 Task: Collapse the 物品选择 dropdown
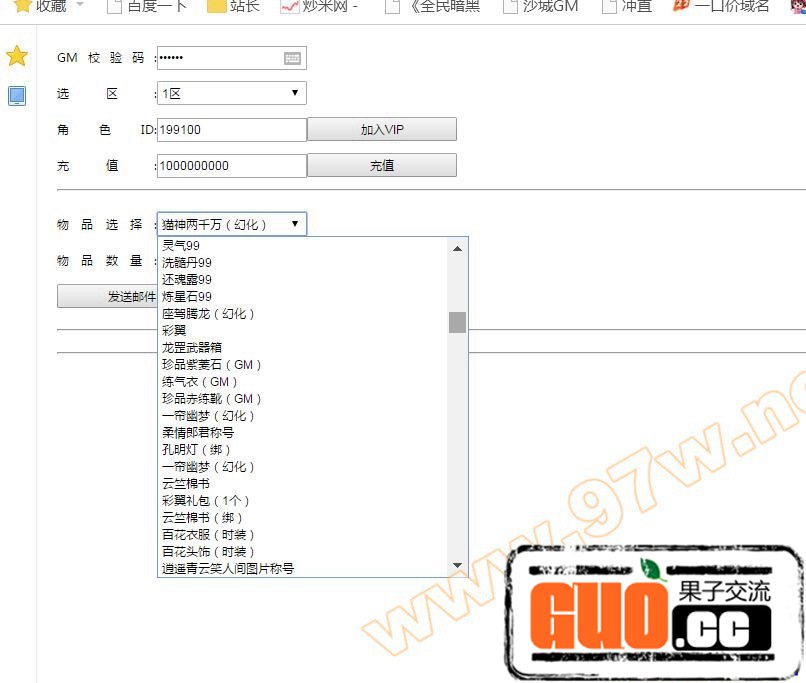[231, 224]
